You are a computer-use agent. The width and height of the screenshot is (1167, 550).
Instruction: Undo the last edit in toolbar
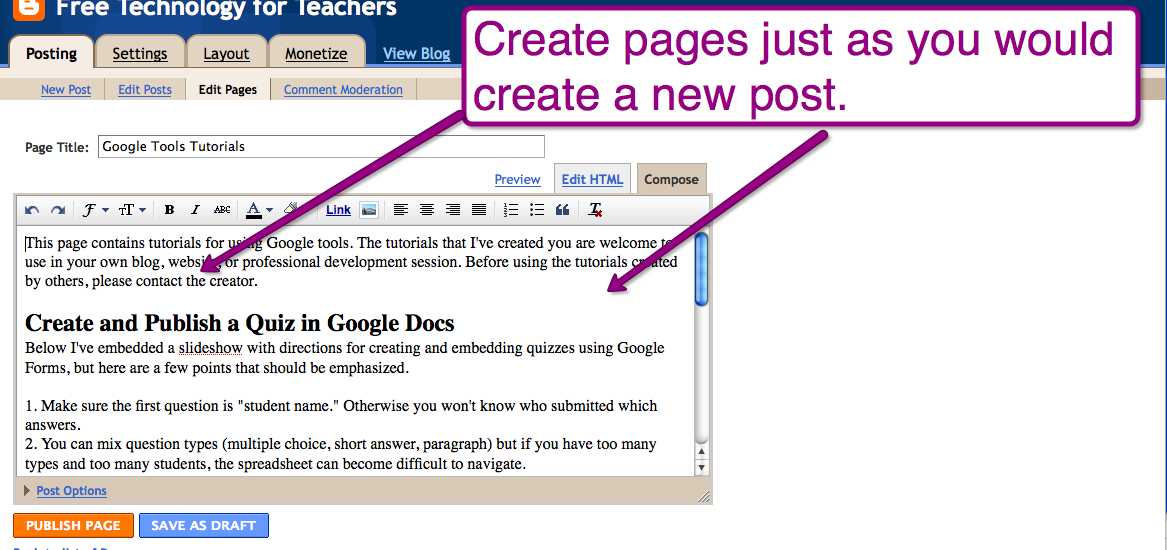tap(32, 211)
